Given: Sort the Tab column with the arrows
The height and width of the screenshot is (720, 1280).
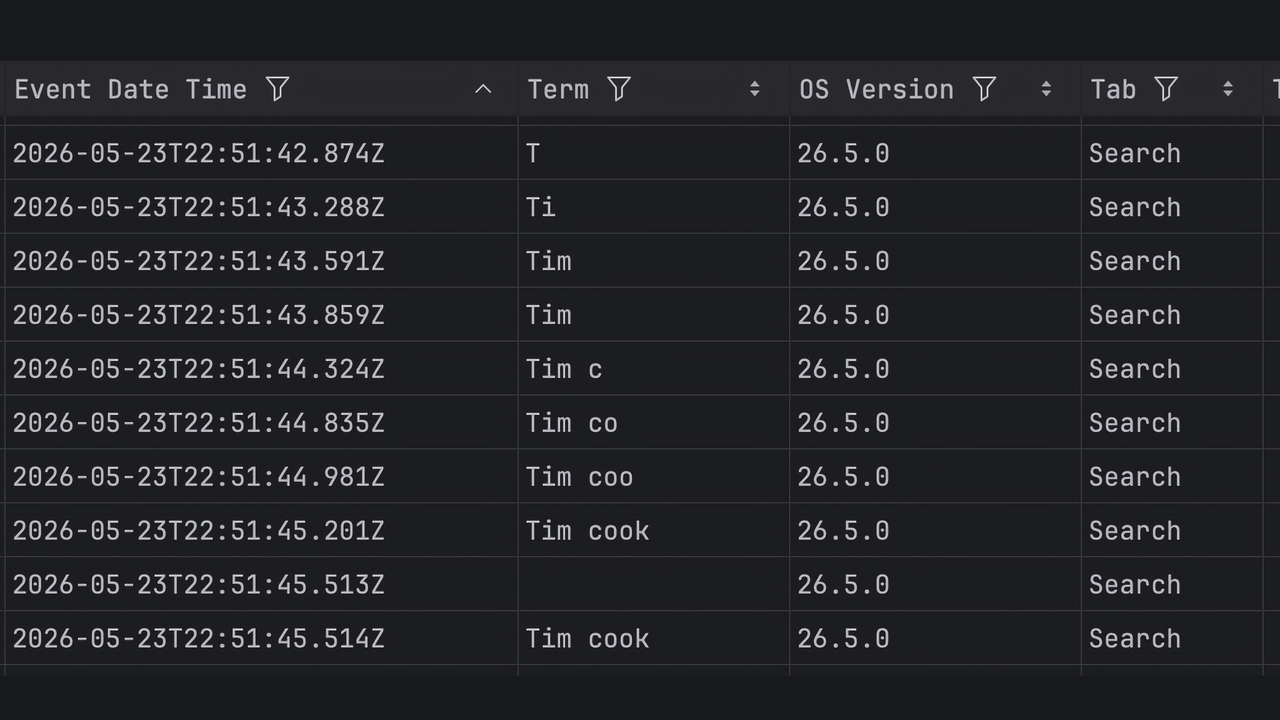Looking at the screenshot, I should [1228, 89].
